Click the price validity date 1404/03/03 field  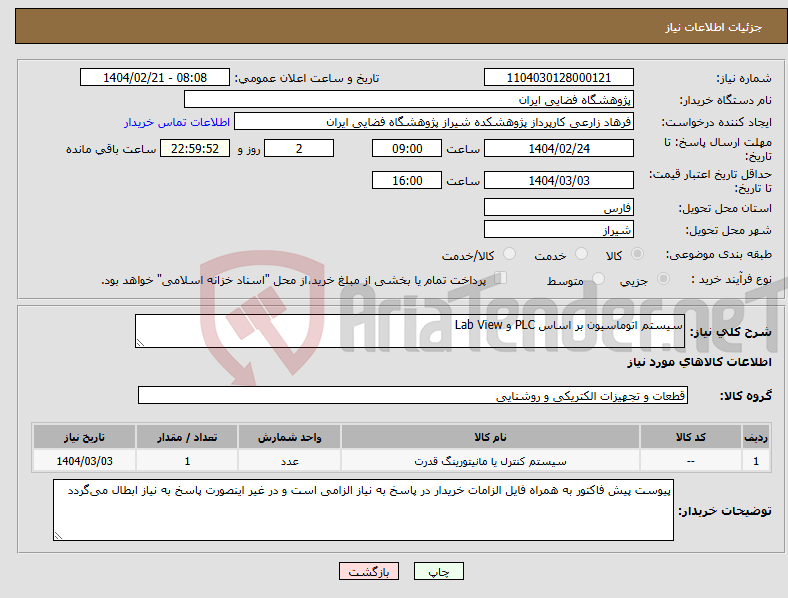[x=558, y=180]
